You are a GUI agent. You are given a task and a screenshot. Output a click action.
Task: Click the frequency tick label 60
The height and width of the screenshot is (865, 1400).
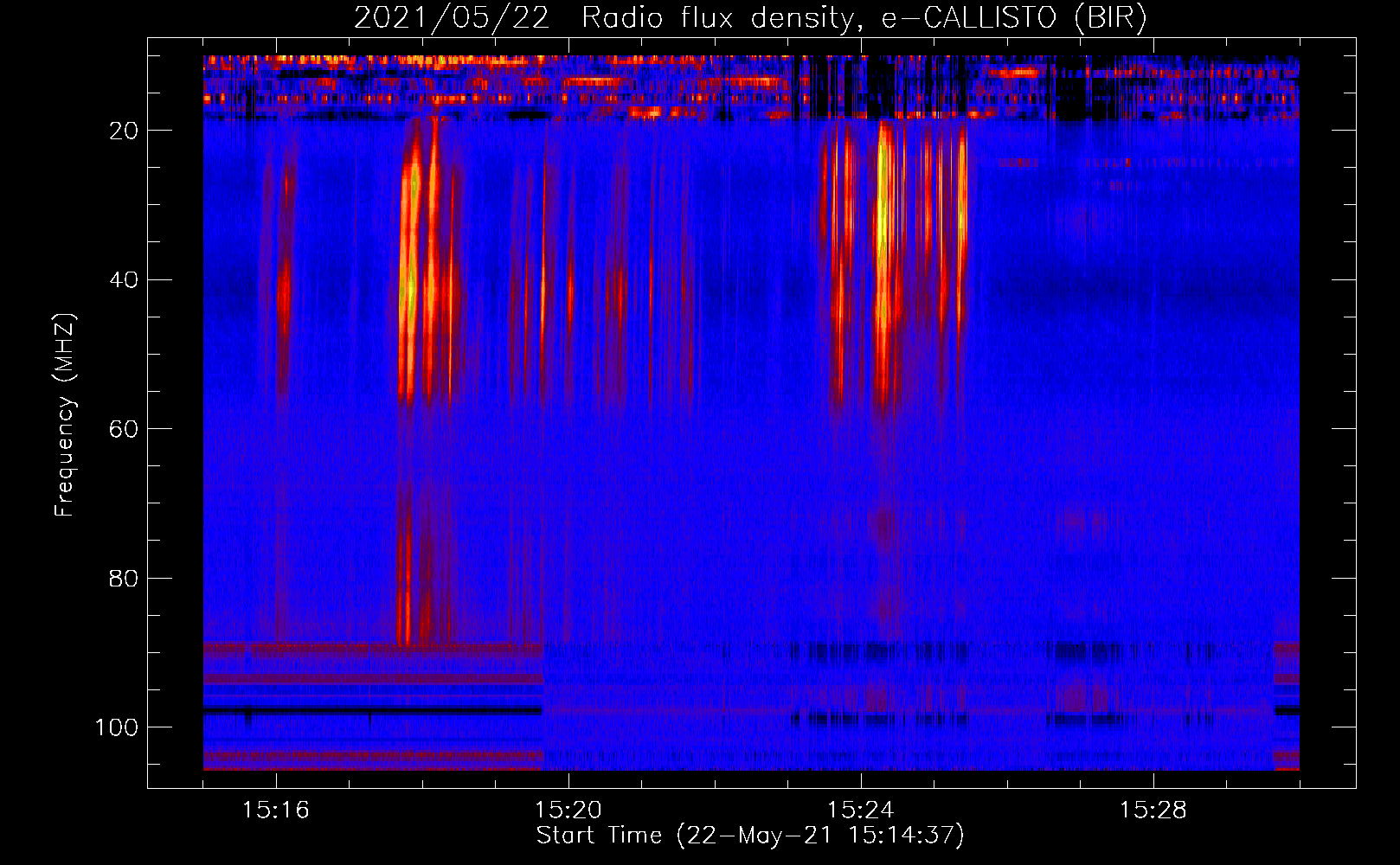tap(124, 429)
